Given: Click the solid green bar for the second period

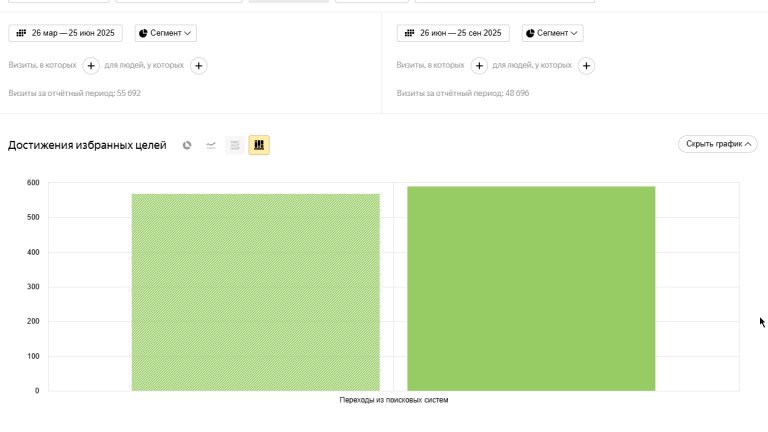Looking at the screenshot, I should click(x=531, y=288).
